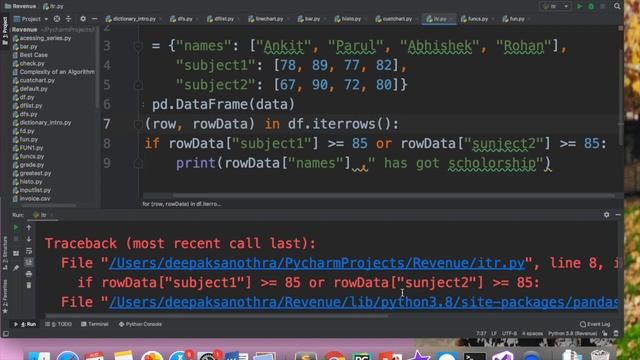Open the Run tool window button at bottom
640x360 pixels.
[25, 324]
